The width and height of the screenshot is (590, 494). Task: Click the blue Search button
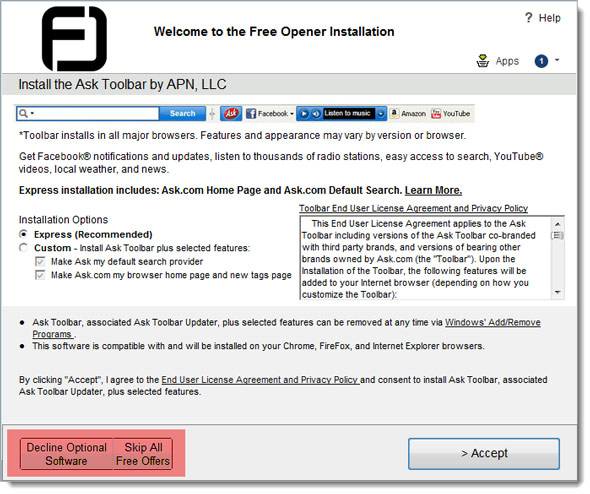point(182,113)
